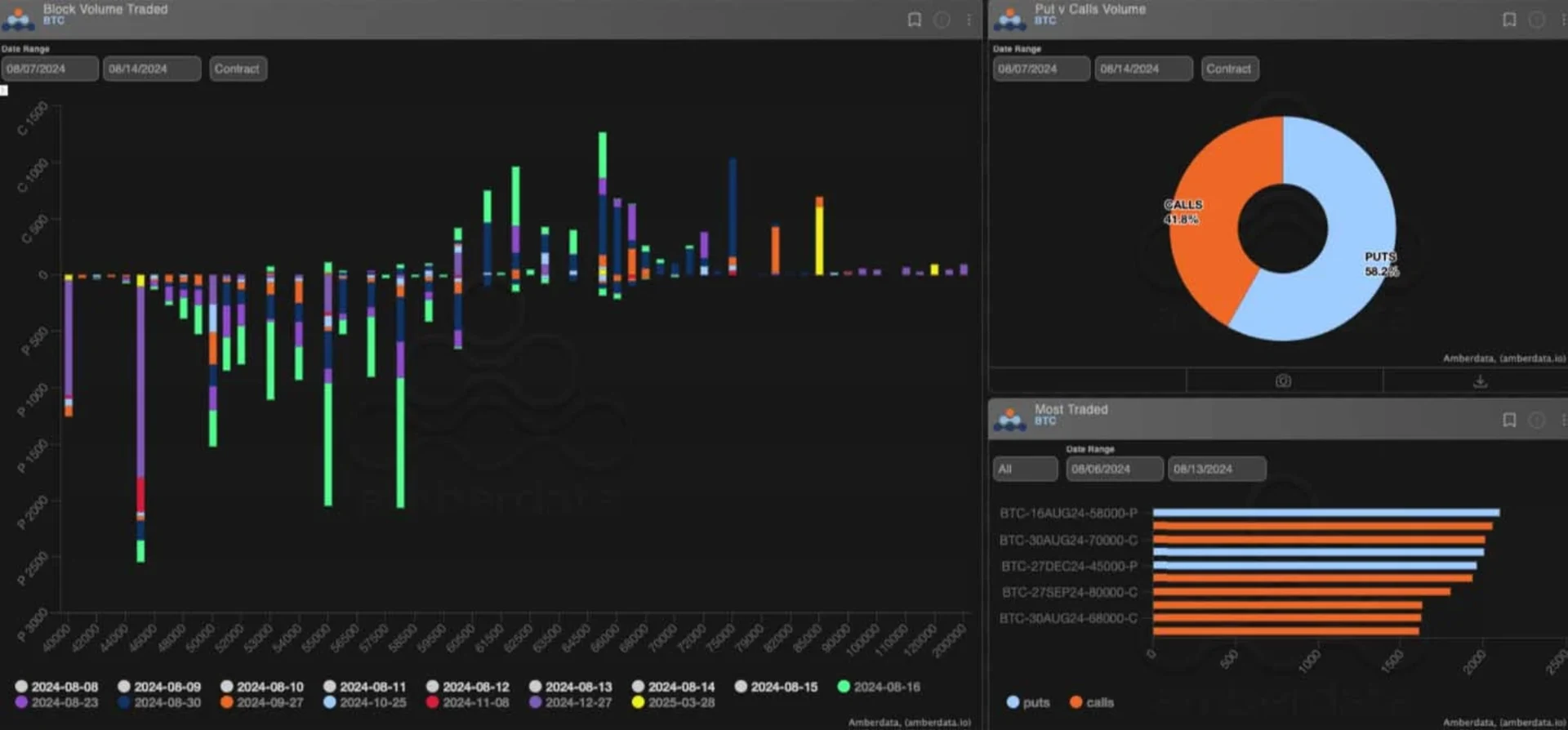
Task: Toggle puts series in Most Traded legend
Action: [1028, 702]
